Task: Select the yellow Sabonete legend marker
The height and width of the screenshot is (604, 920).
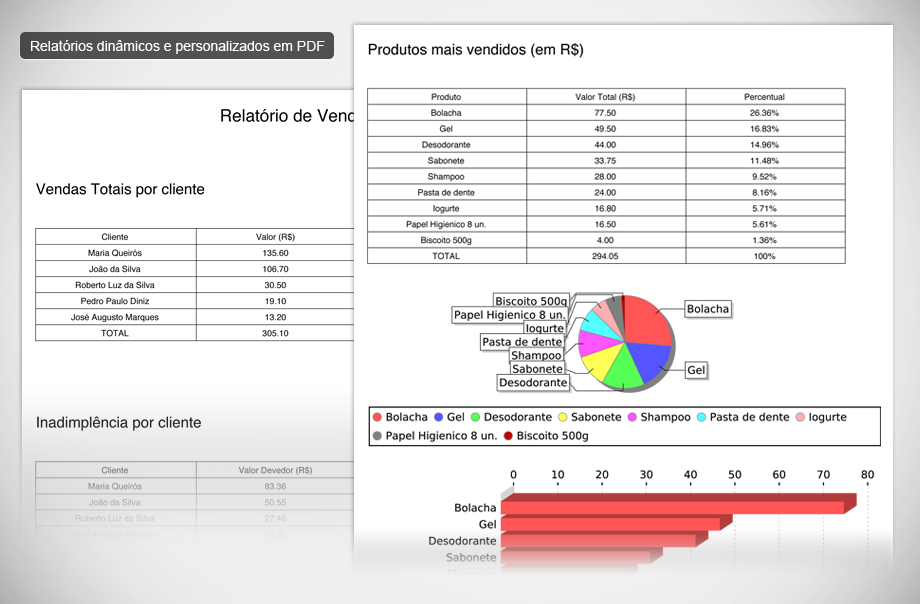Action: [563, 417]
